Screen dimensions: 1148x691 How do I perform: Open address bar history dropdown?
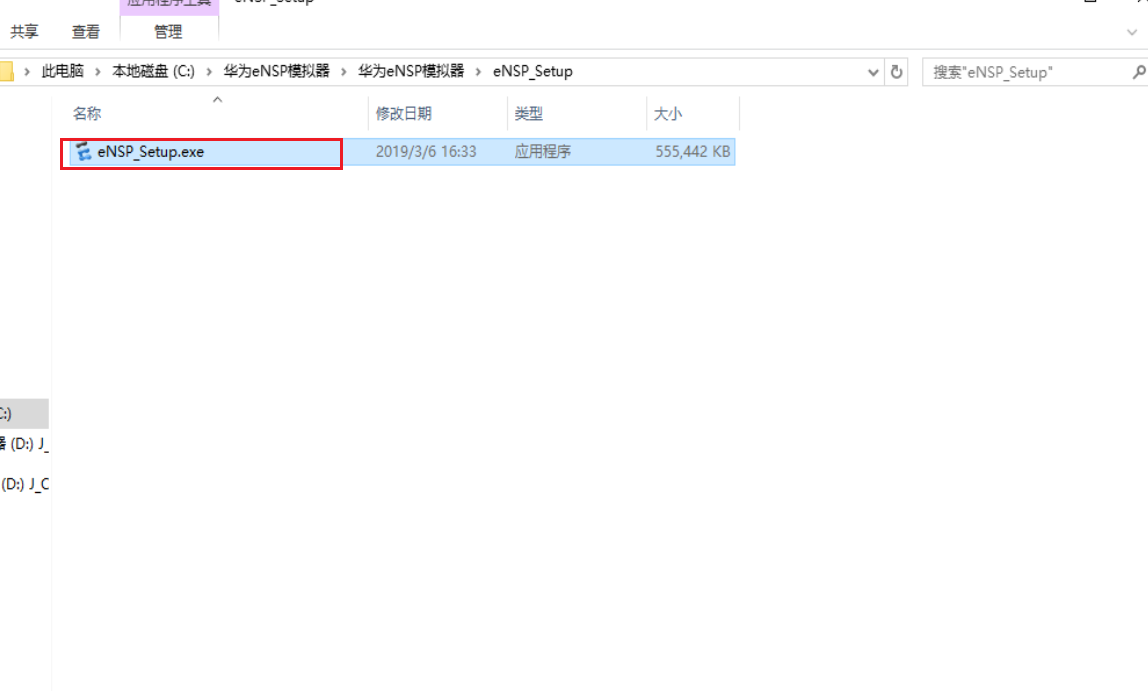pos(873,72)
